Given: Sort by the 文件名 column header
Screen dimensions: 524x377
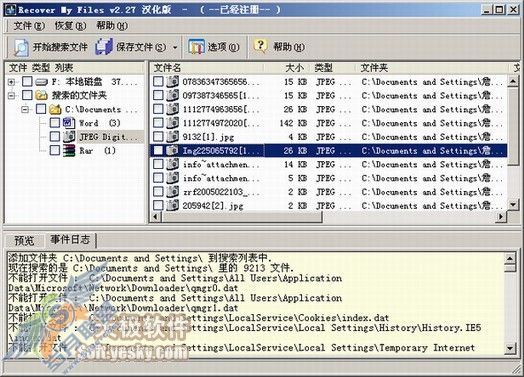Looking at the screenshot, I should [x=207, y=68].
